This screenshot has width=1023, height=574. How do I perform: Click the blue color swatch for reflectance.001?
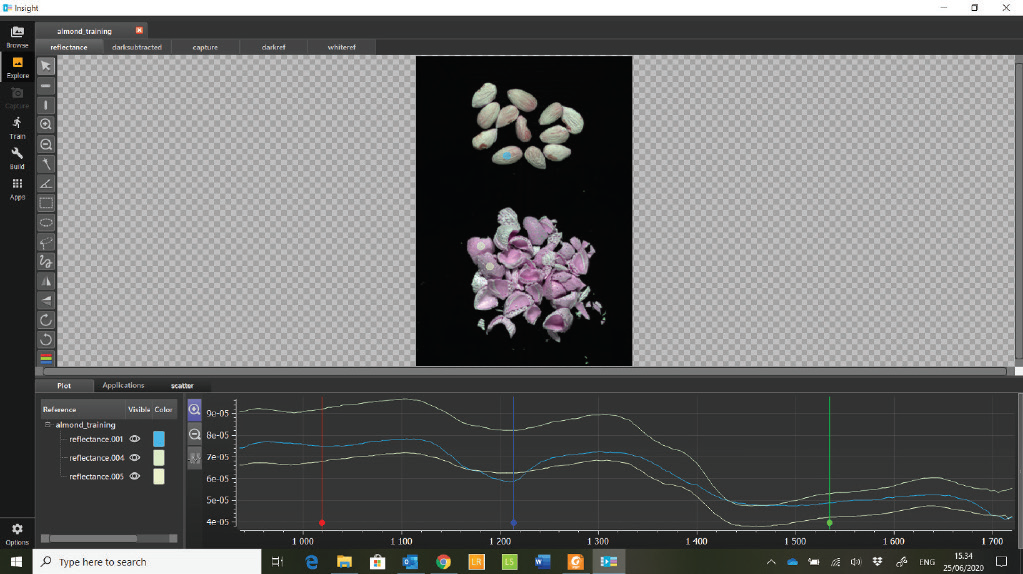[x=158, y=439]
